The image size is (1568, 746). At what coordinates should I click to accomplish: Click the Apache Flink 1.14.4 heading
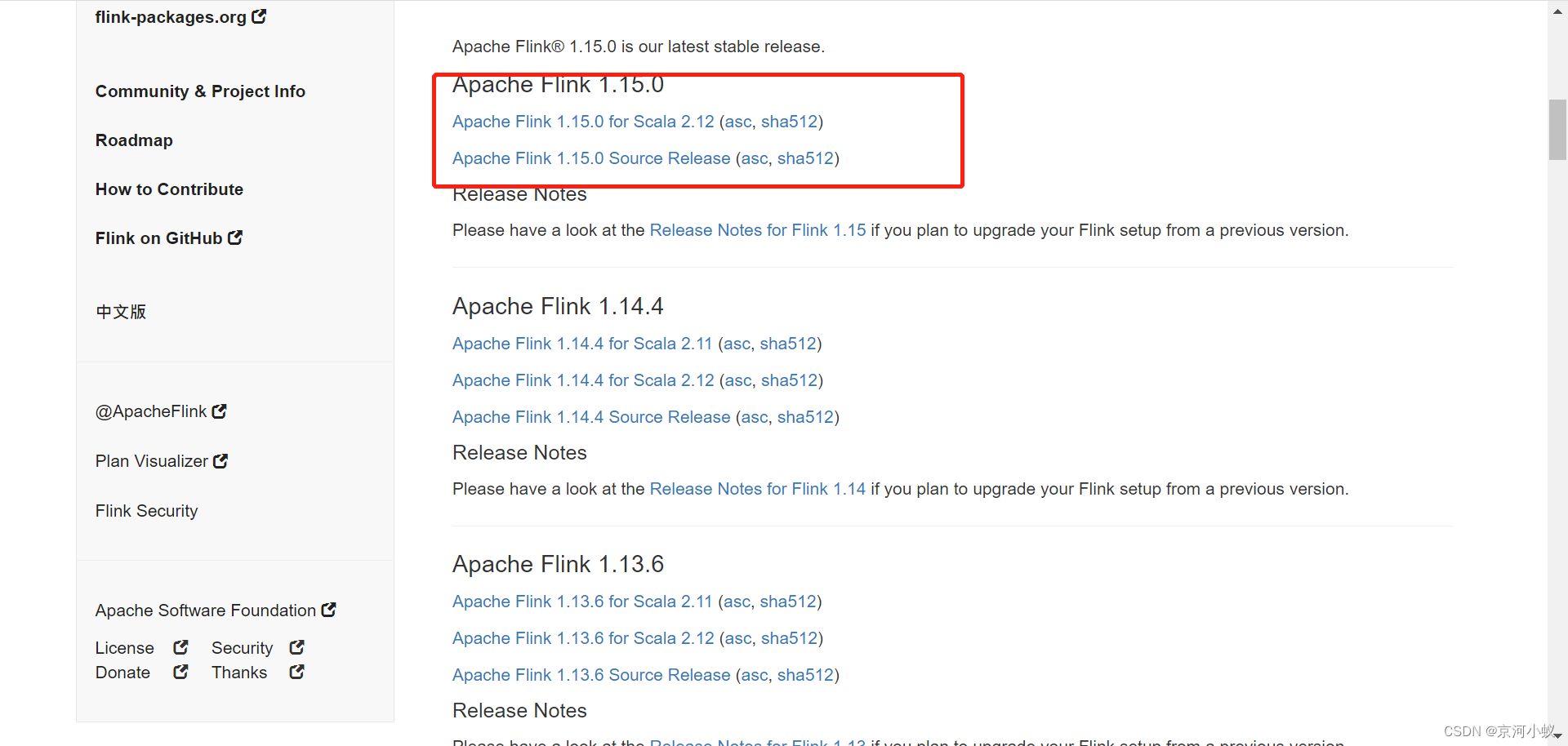tap(558, 306)
